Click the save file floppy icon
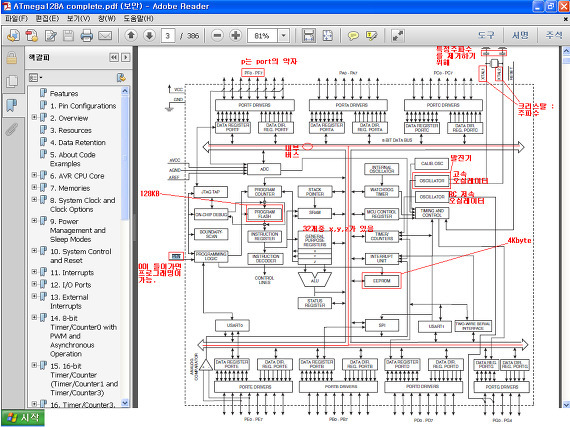The height and width of the screenshot is (427, 570). (68, 35)
